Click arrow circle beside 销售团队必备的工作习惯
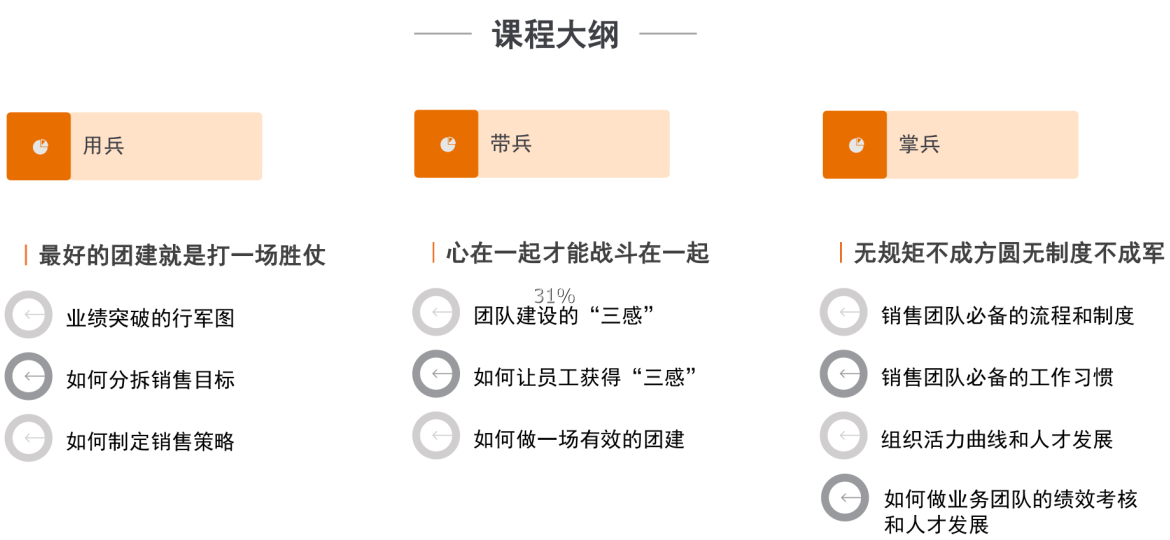The height and width of the screenshot is (540, 1170). (x=844, y=374)
